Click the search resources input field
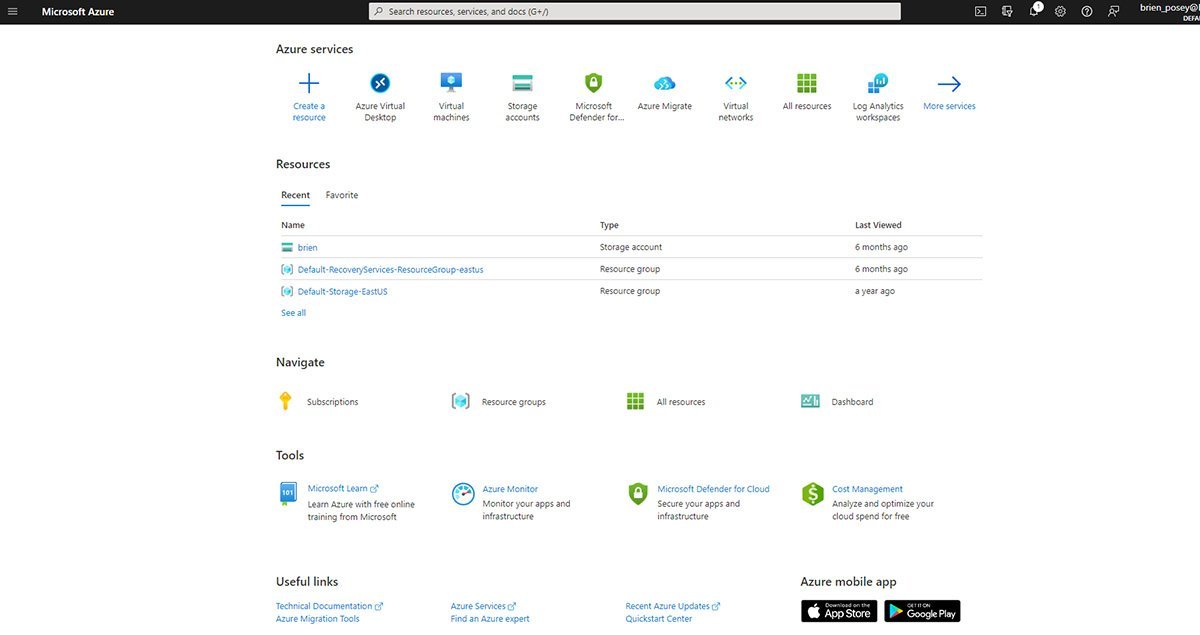This screenshot has width=1200, height=635. tap(634, 11)
